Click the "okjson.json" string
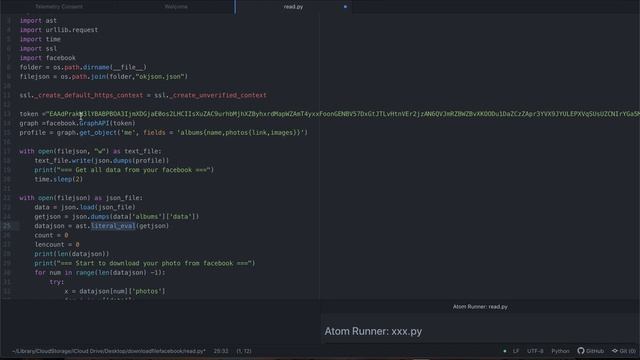This screenshot has width=640, height=360. click(x=162, y=77)
